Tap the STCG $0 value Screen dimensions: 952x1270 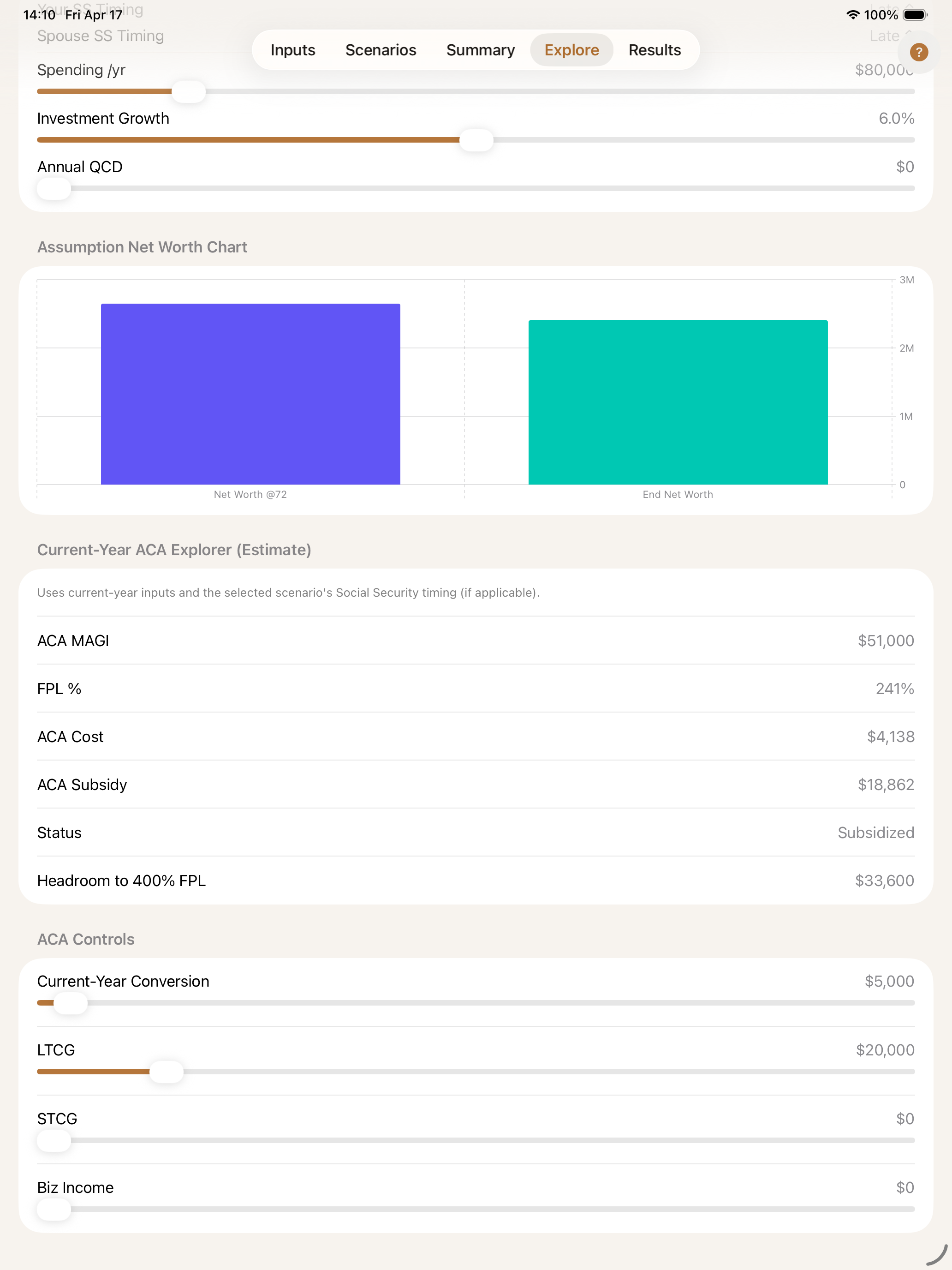pos(905,1120)
